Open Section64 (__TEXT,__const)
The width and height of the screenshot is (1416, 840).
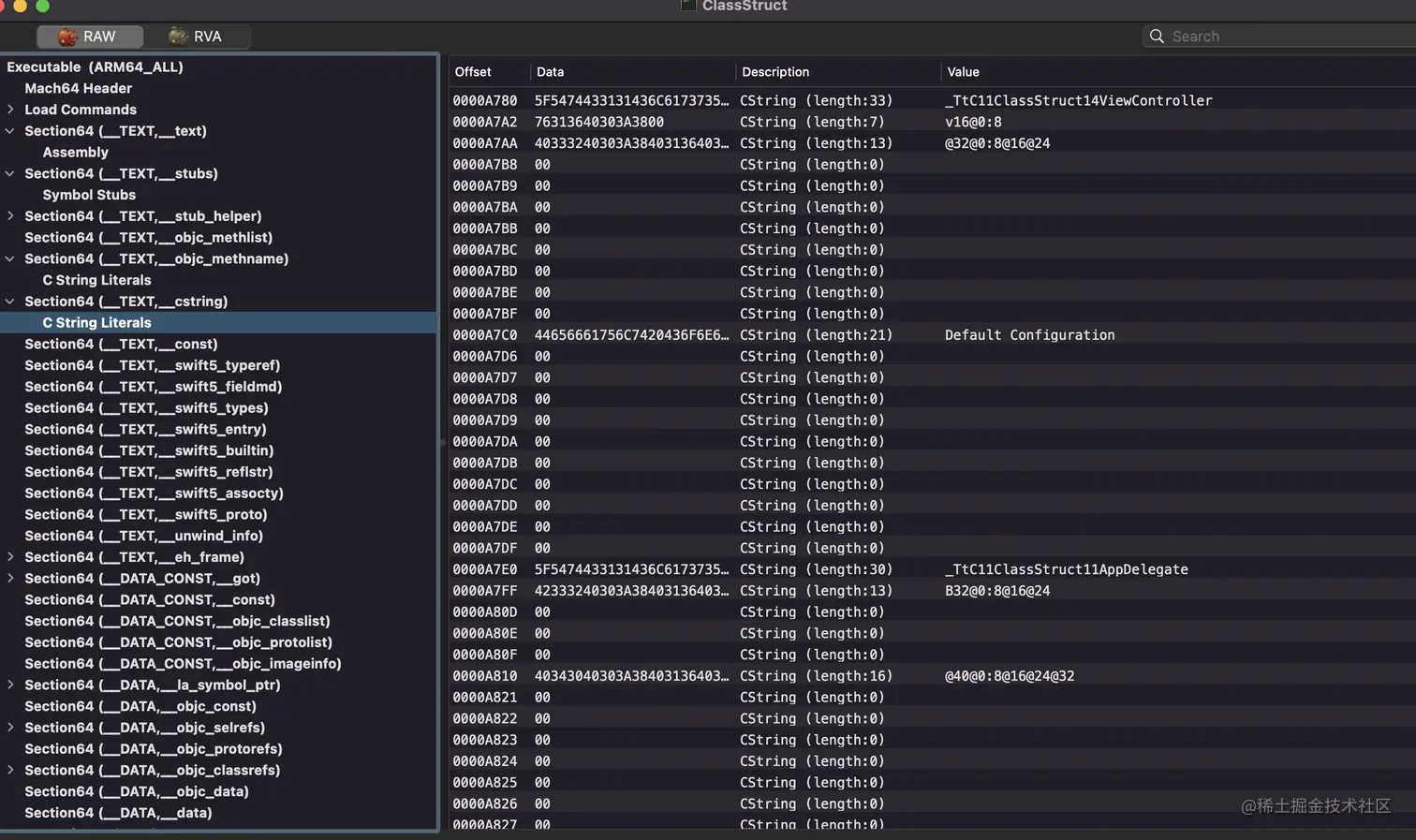(x=121, y=345)
